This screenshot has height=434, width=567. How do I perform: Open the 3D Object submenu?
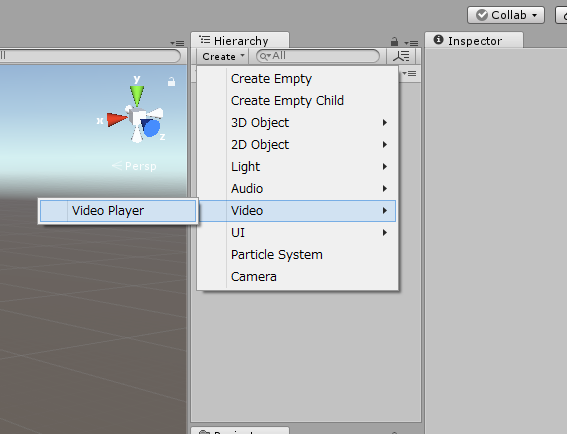(x=298, y=123)
